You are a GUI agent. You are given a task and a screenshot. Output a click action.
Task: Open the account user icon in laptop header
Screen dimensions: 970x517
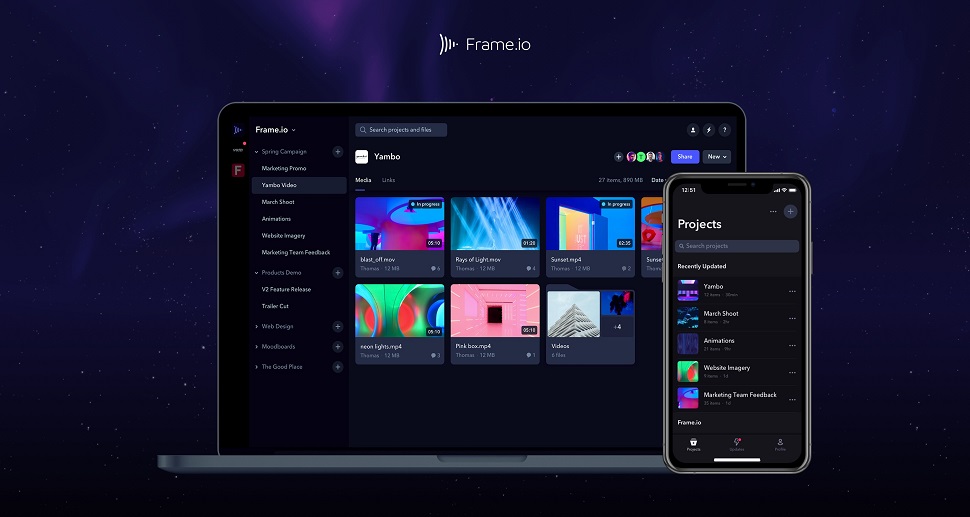[692, 130]
